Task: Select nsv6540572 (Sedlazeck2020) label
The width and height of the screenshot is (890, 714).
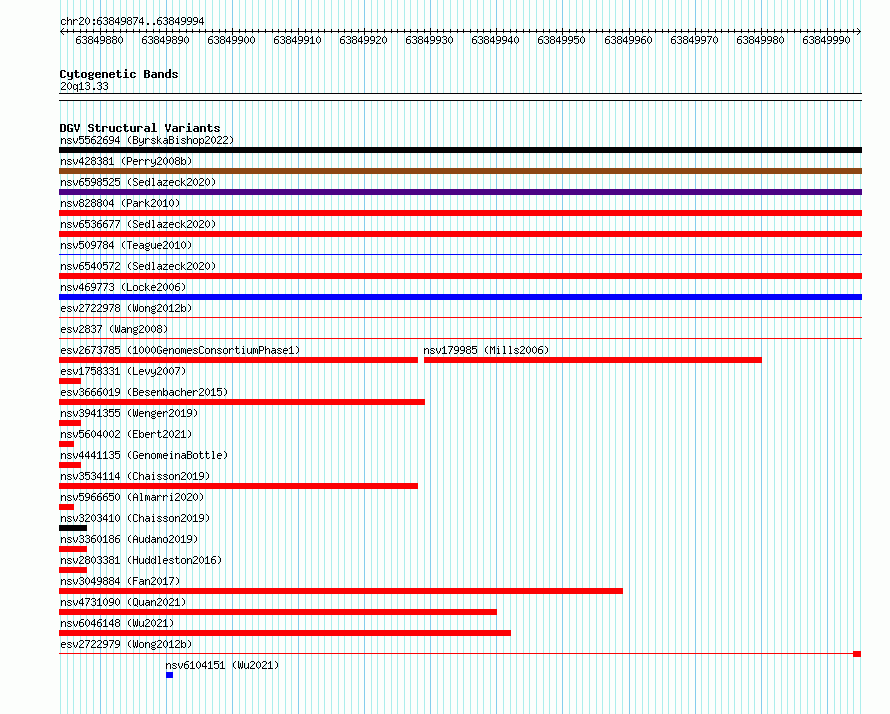Action: (138, 266)
